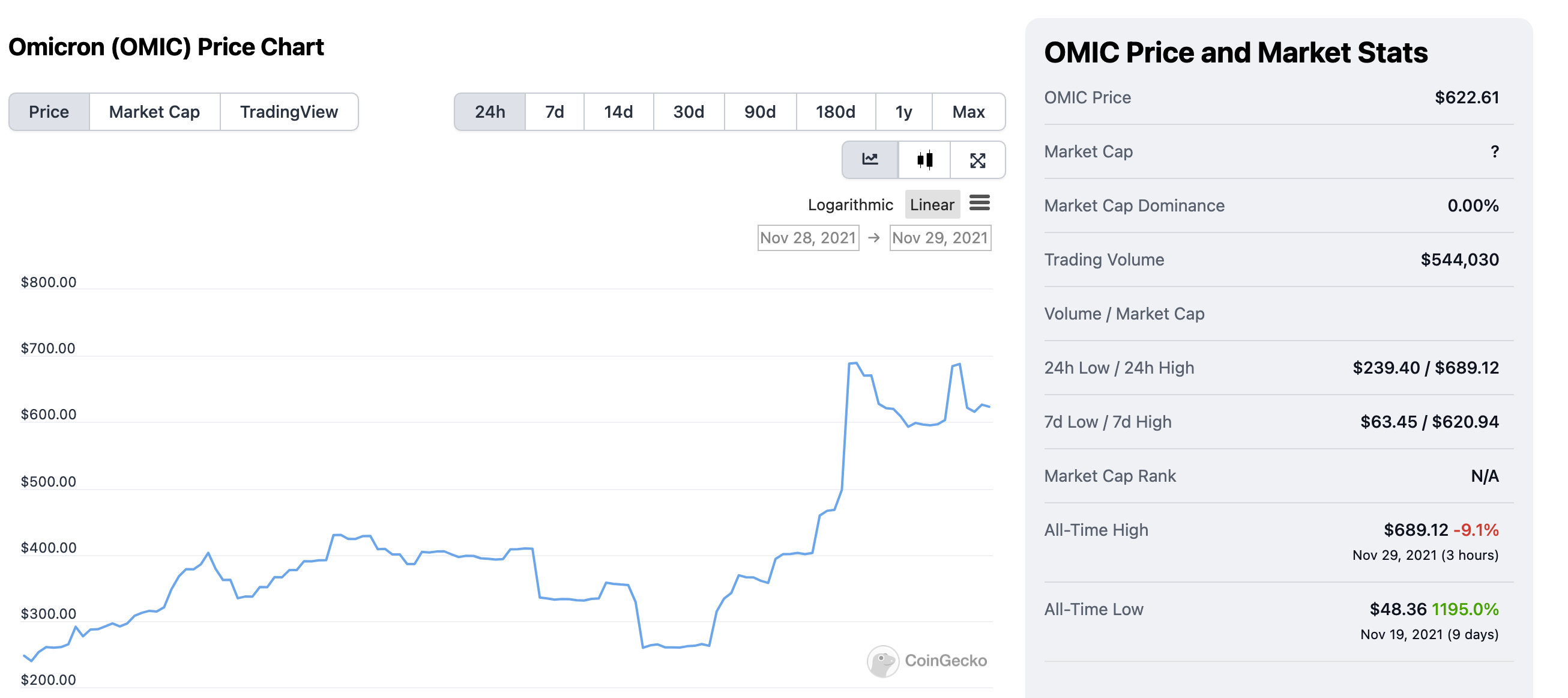
Task: Toggle the 24h timeframe selection
Action: [x=489, y=112]
